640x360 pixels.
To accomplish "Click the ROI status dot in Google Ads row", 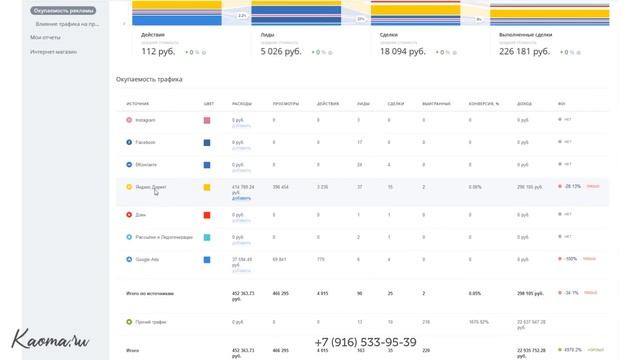I will pyautogui.click(x=560, y=259).
